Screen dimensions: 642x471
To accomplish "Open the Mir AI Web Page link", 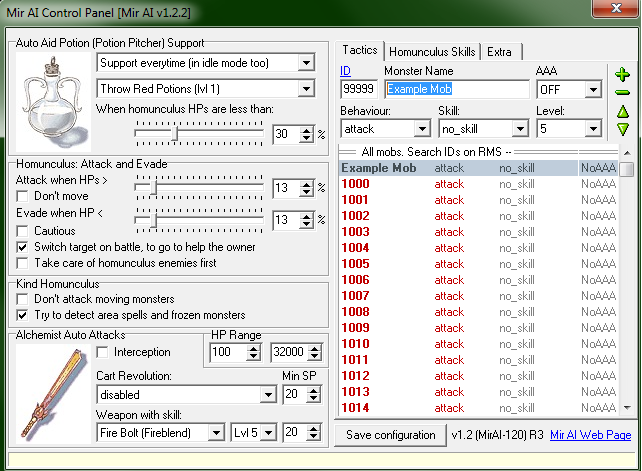I will point(590,435).
